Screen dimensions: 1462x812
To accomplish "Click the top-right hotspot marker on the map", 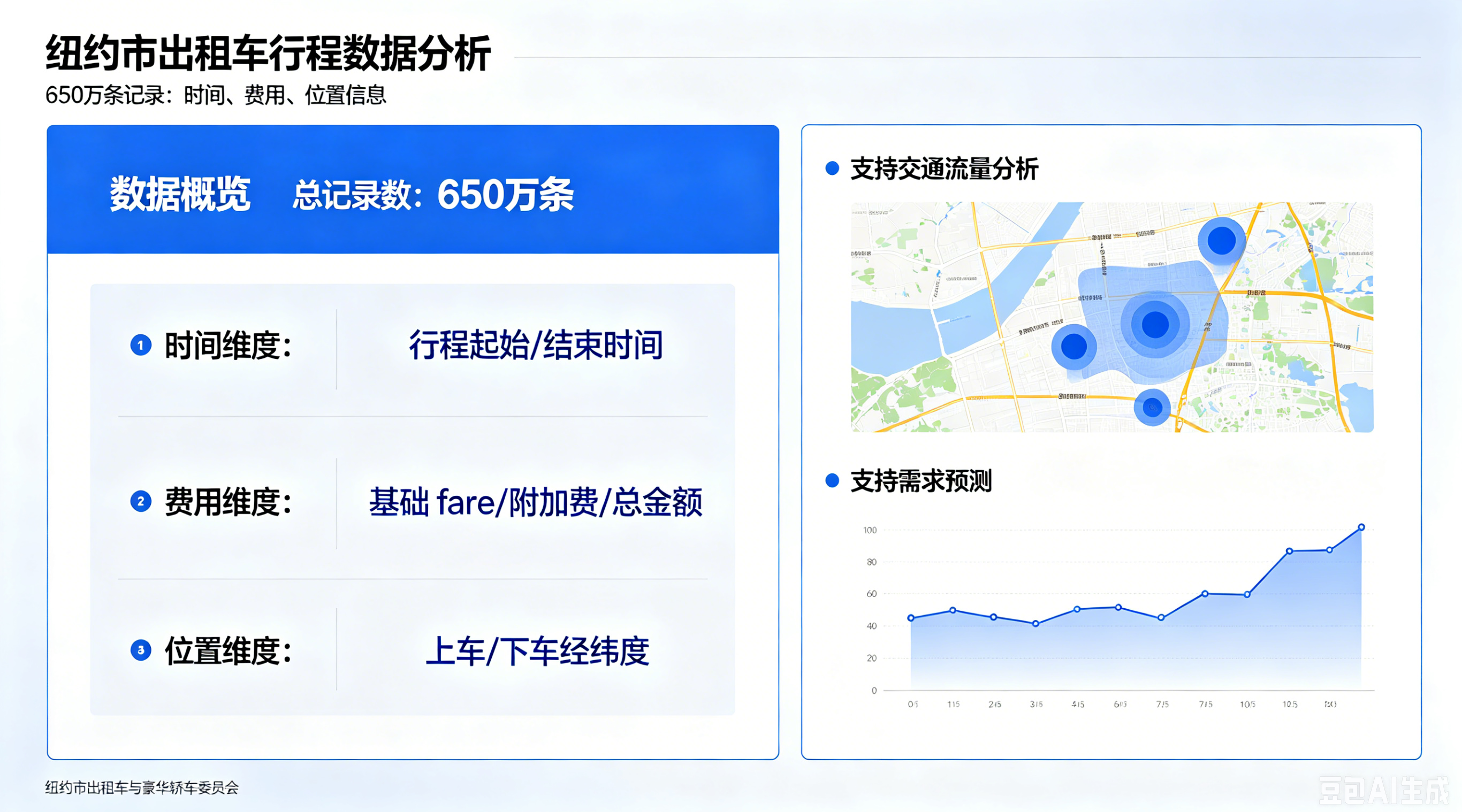I will tap(1221, 241).
